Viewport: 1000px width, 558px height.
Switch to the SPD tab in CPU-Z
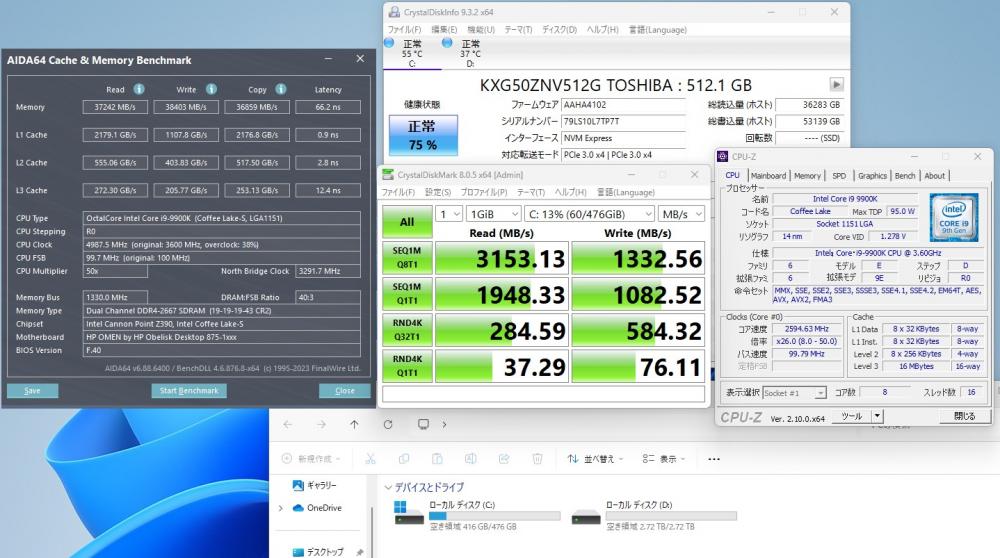coord(839,175)
